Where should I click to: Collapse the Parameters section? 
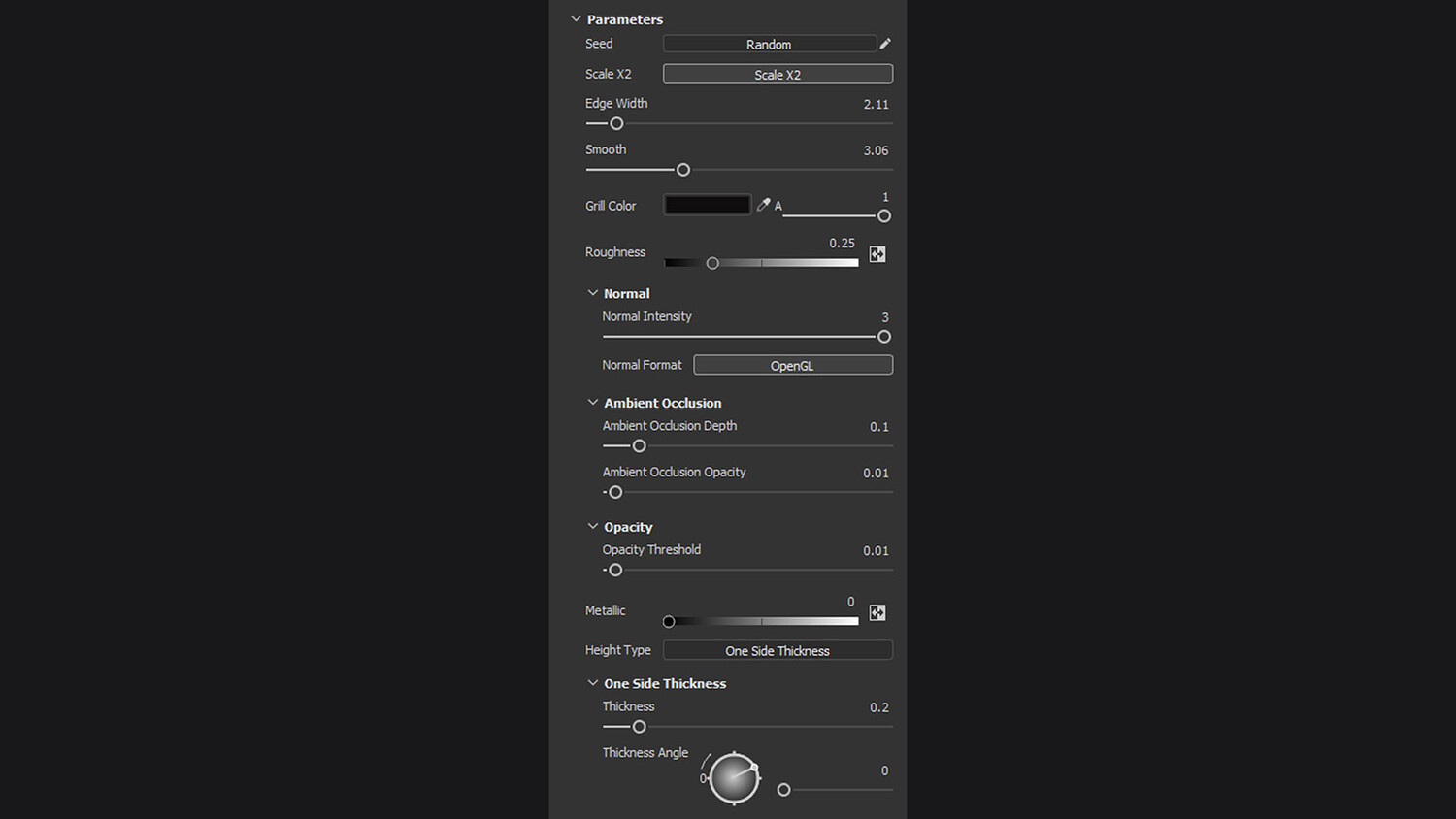(x=576, y=19)
